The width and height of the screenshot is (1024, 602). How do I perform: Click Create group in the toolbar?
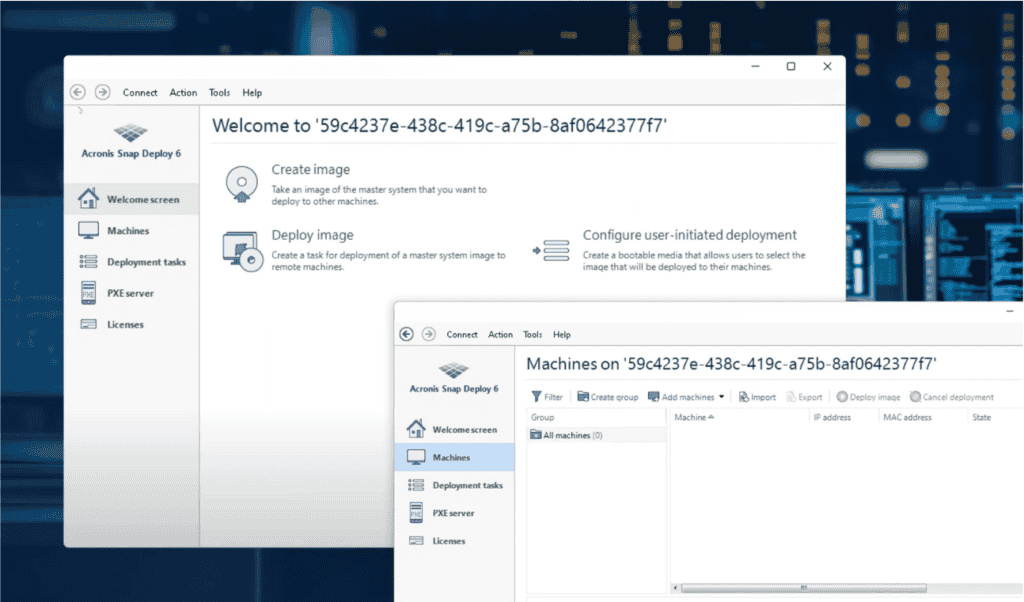click(x=607, y=397)
